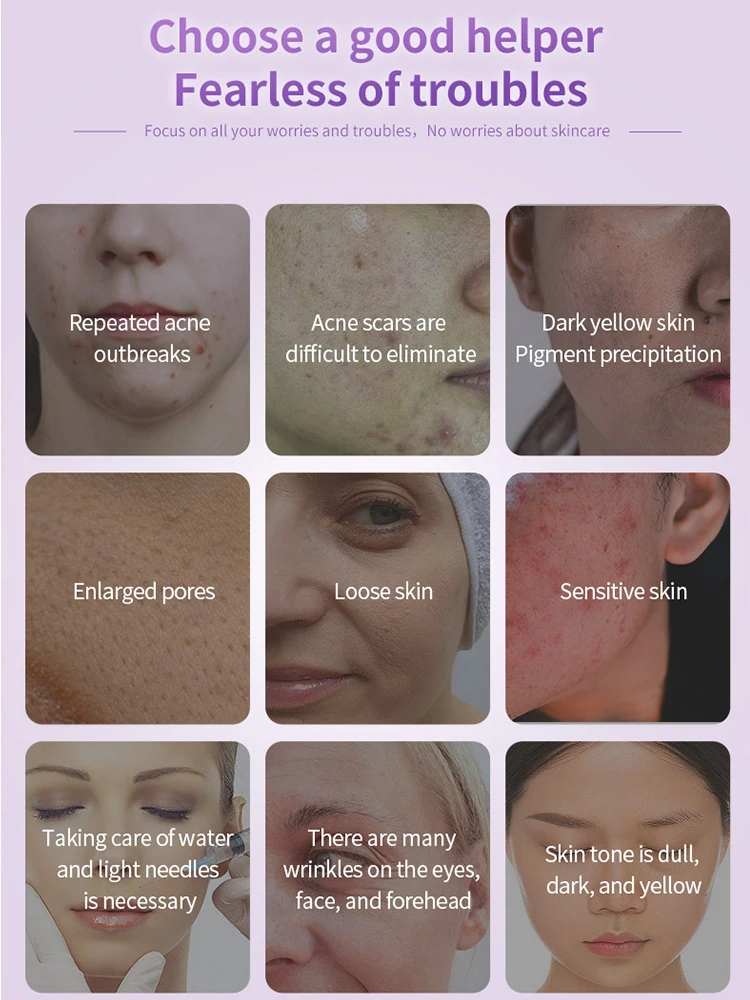Click the 'Enlarged pores' thumbnail

(138, 598)
